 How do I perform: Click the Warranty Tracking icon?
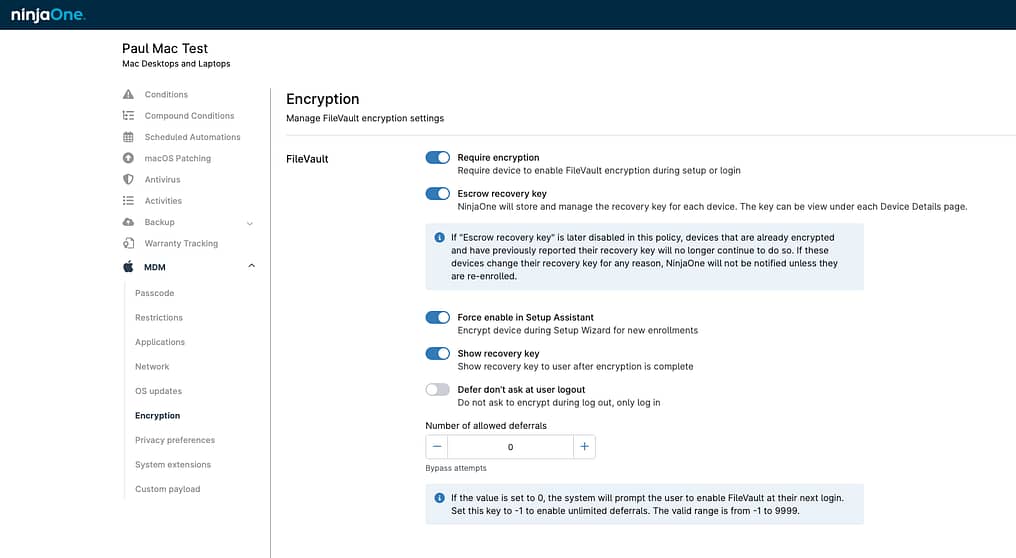click(x=128, y=243)
